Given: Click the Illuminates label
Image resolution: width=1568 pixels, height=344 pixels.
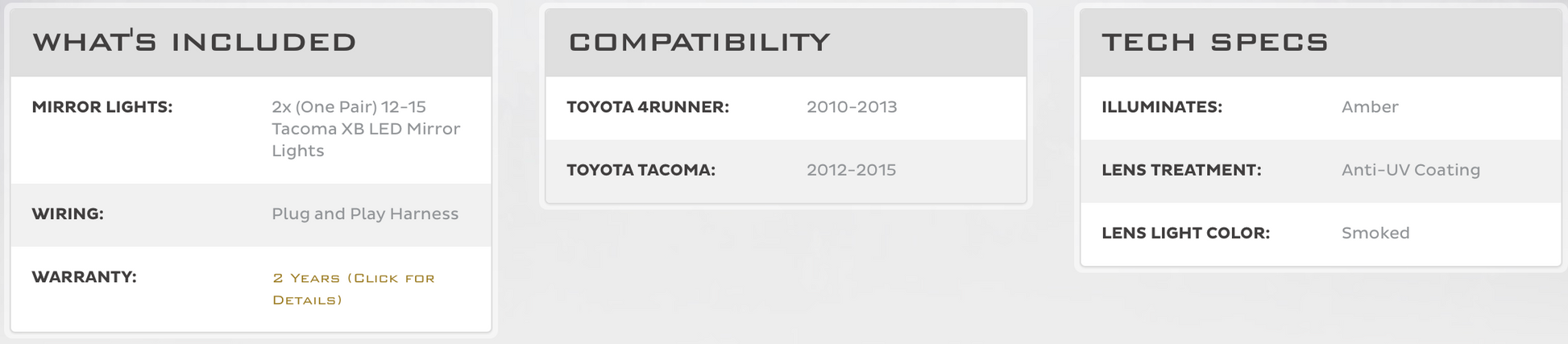Looking at the screenshot, I should (1162, 107).
